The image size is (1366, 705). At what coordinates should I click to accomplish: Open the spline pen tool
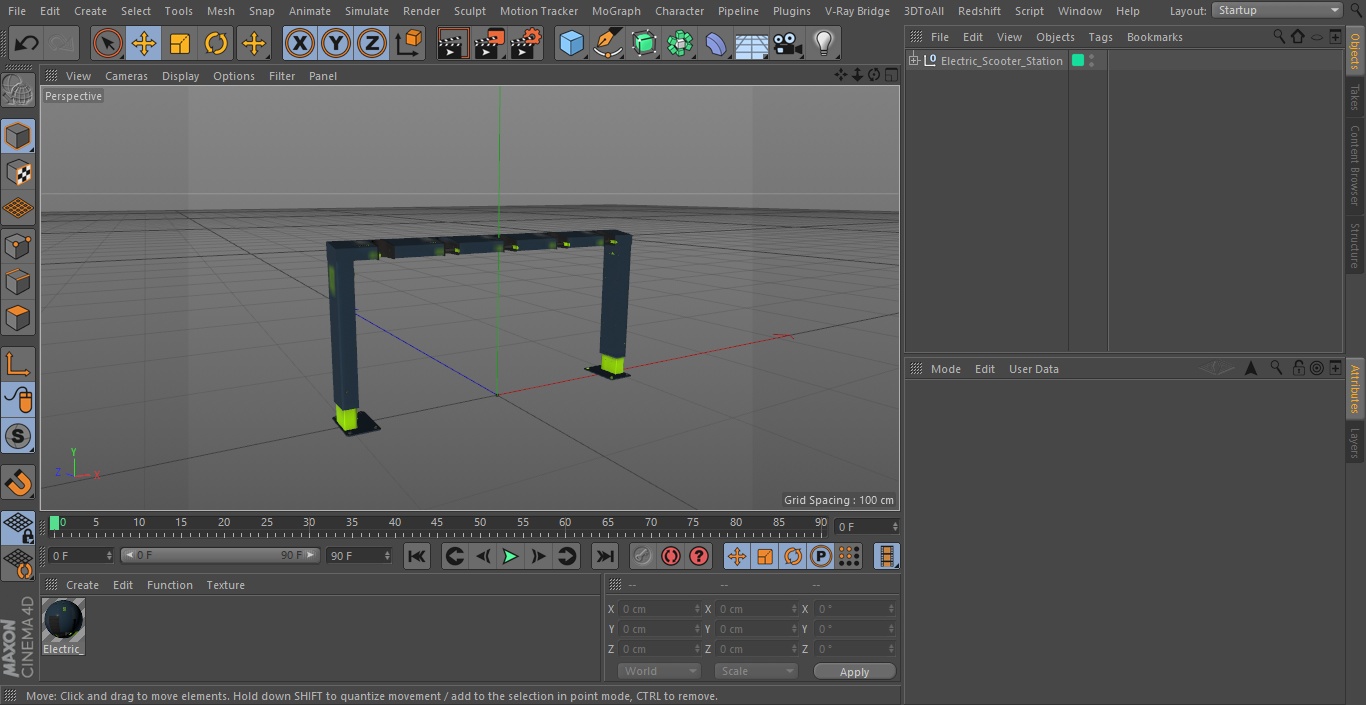(607, 43)
